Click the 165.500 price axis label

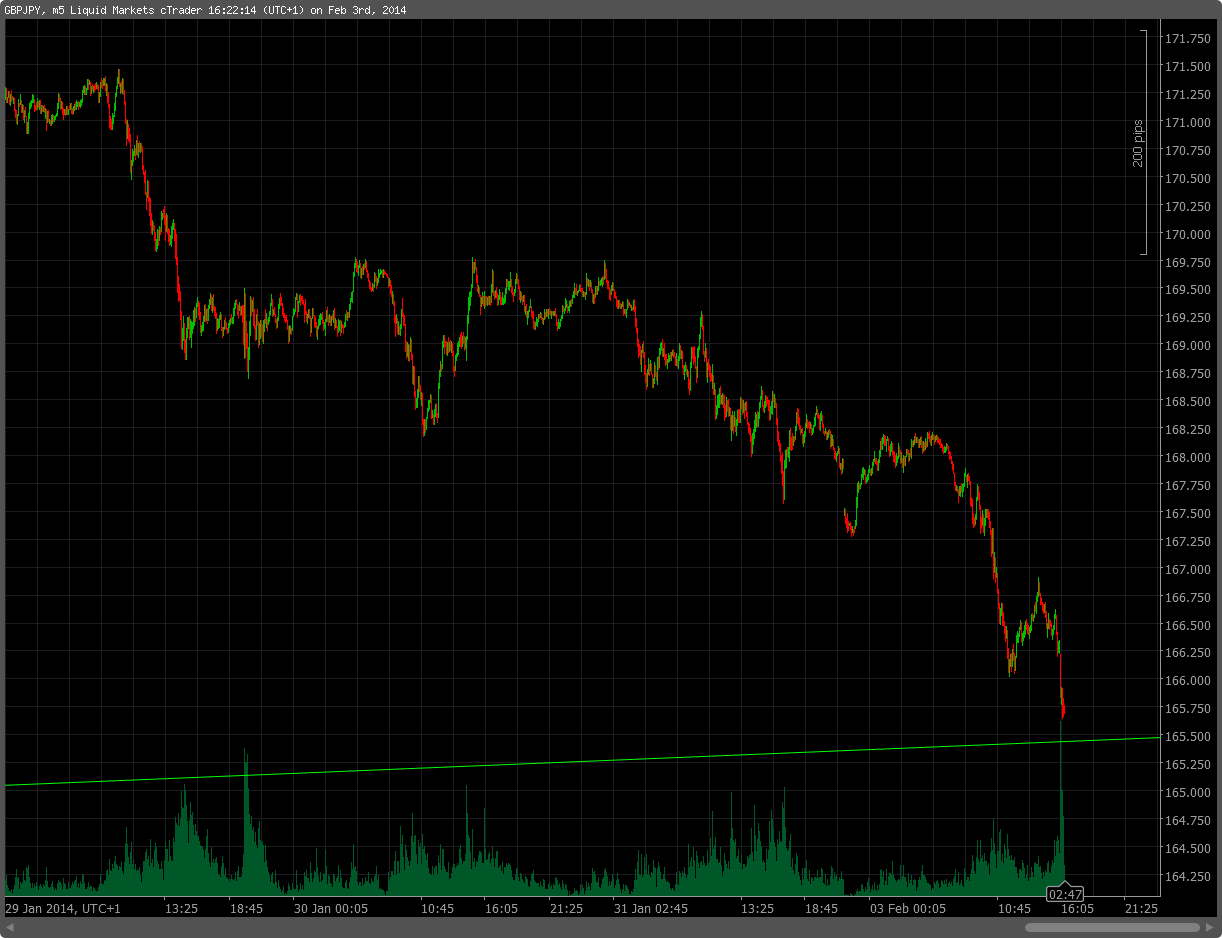pos(1187,737)
